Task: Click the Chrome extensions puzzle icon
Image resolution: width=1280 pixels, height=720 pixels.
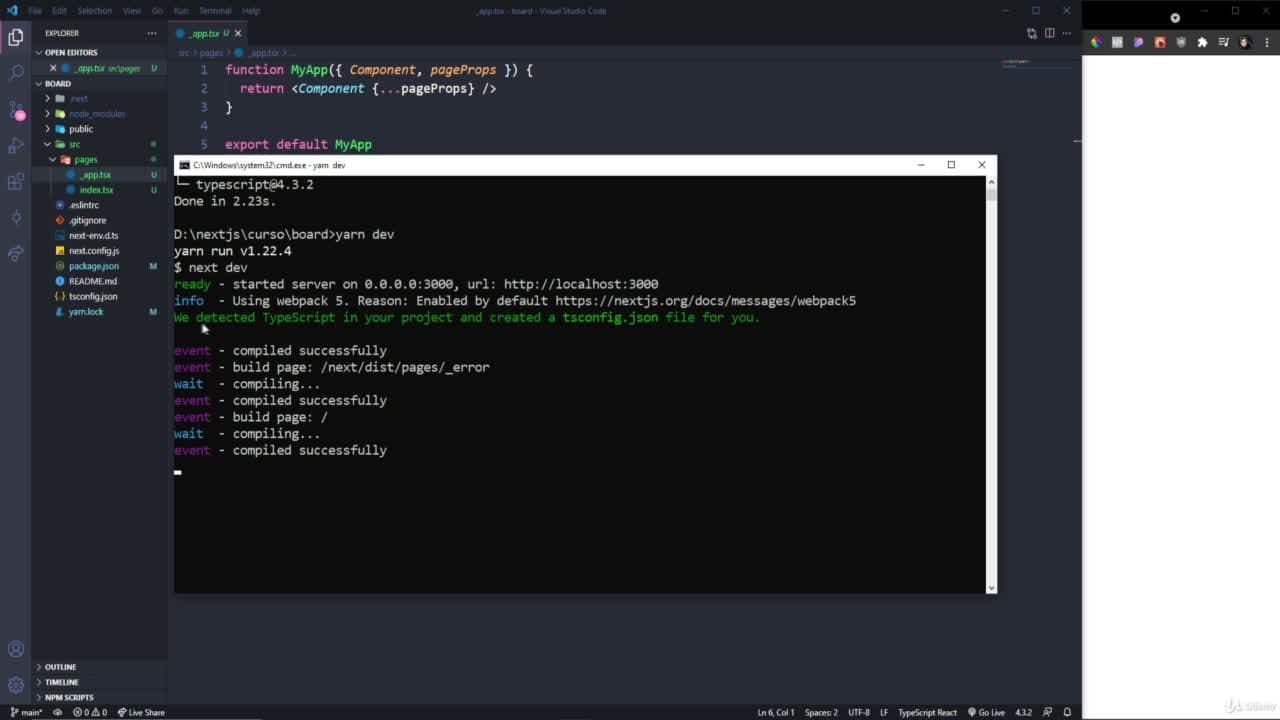Action: 1202,42
